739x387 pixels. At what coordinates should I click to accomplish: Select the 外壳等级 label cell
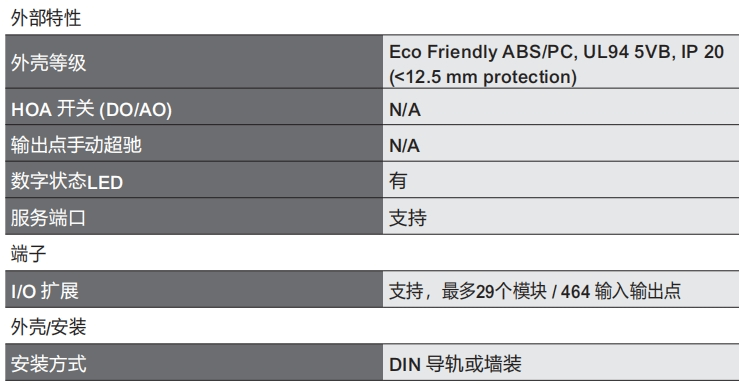pyautogui.click(x=194, y=62)
